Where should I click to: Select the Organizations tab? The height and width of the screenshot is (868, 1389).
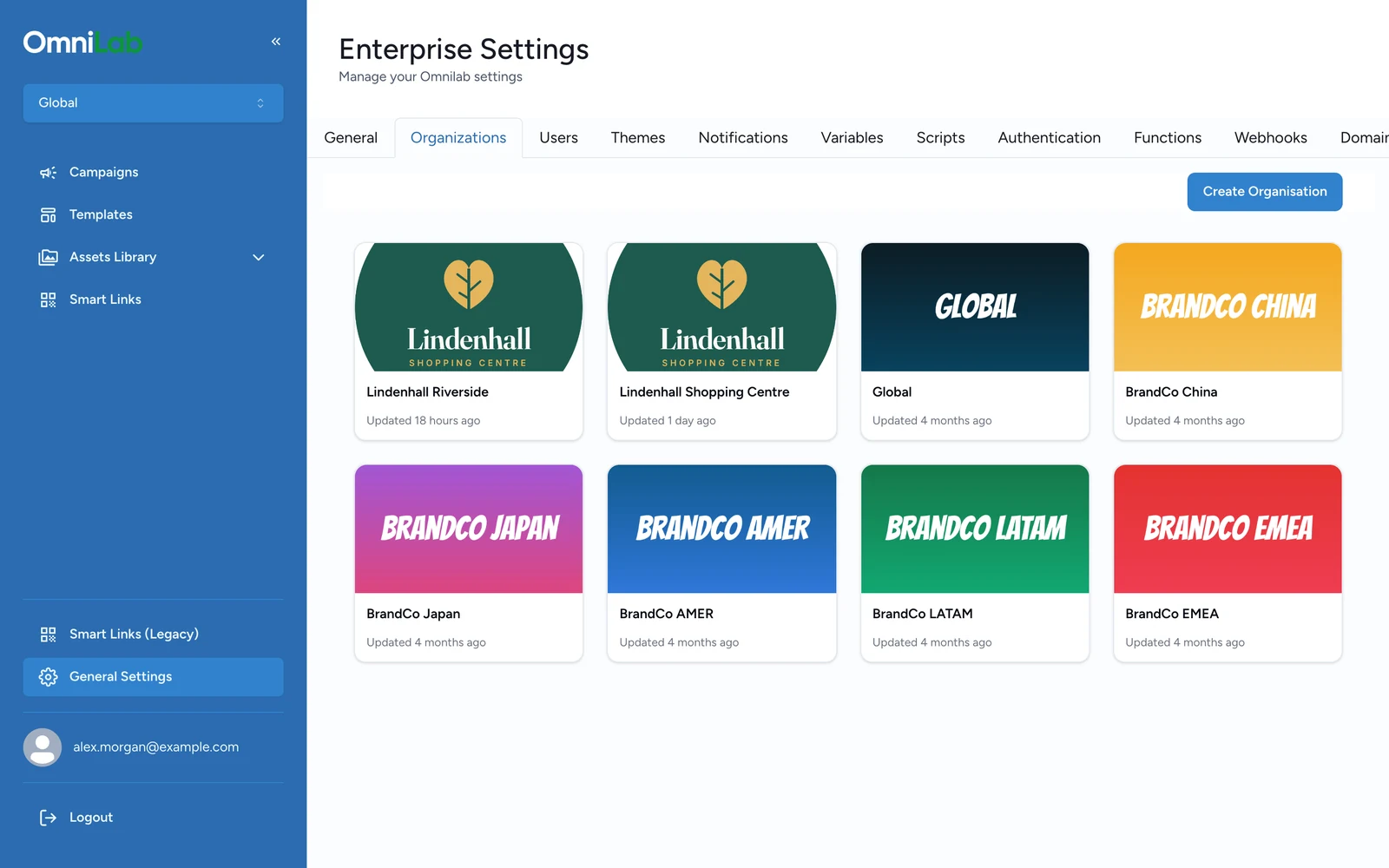458,138
